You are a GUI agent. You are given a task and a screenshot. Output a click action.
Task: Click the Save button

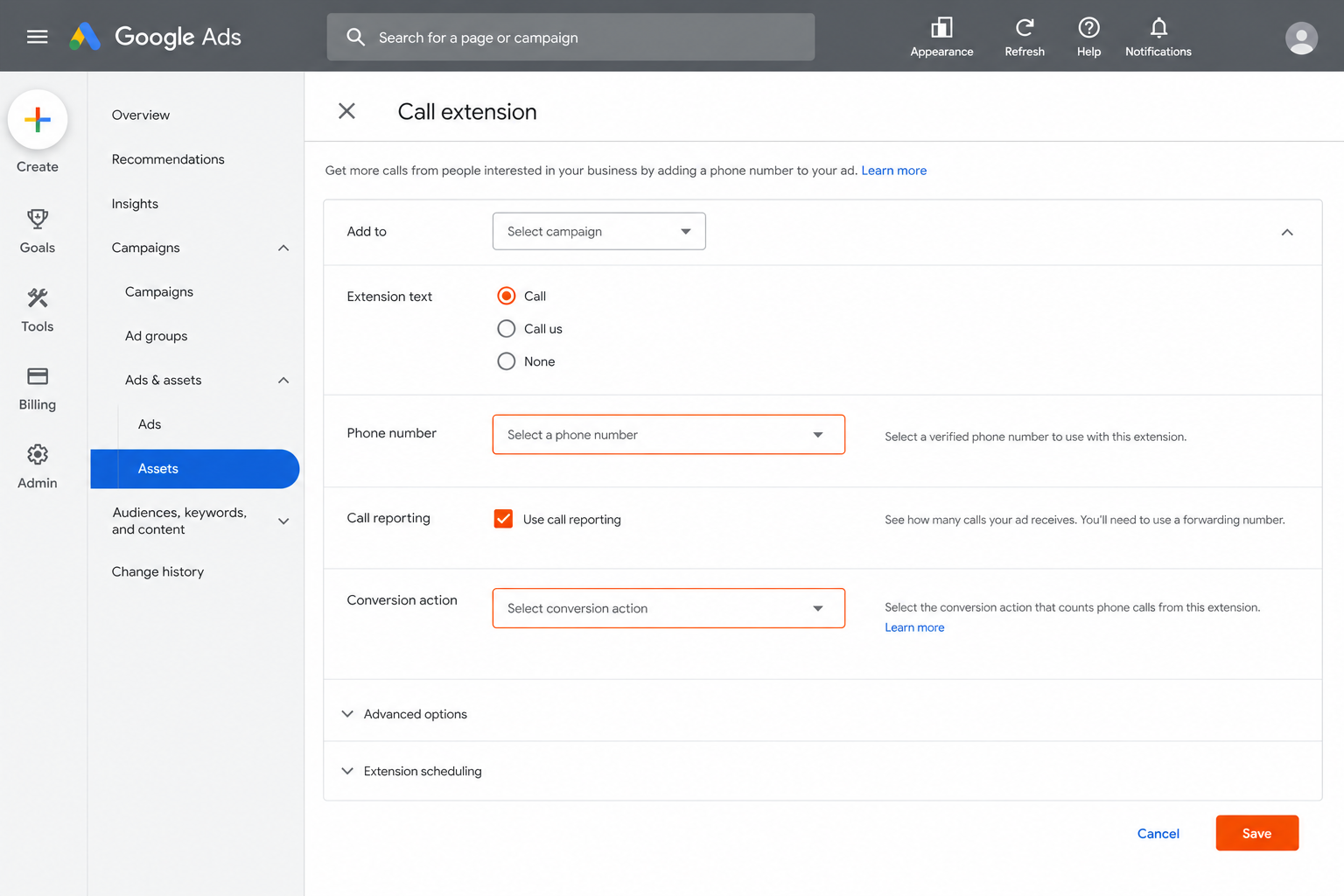(x=1256, y=833)
